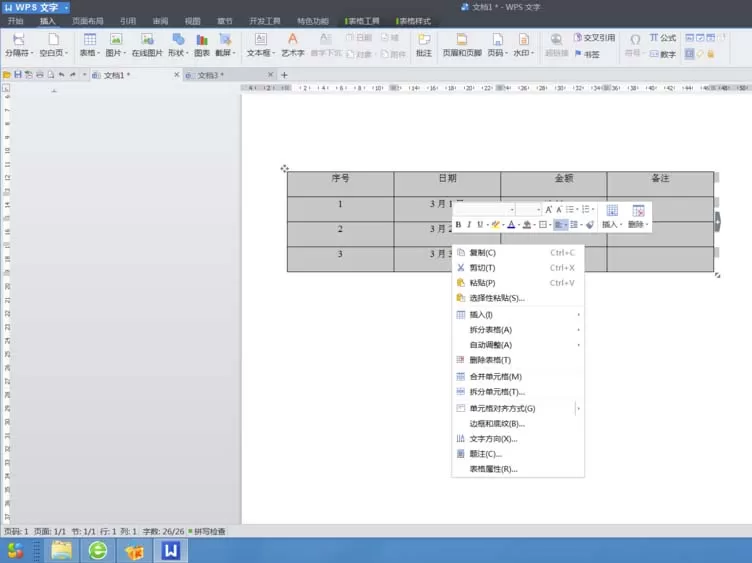Image resolution: width=752 pixels, height=563 pixels.
Task: Insert a 交叉引用 cross-reference
Action: tap(594, 37)
